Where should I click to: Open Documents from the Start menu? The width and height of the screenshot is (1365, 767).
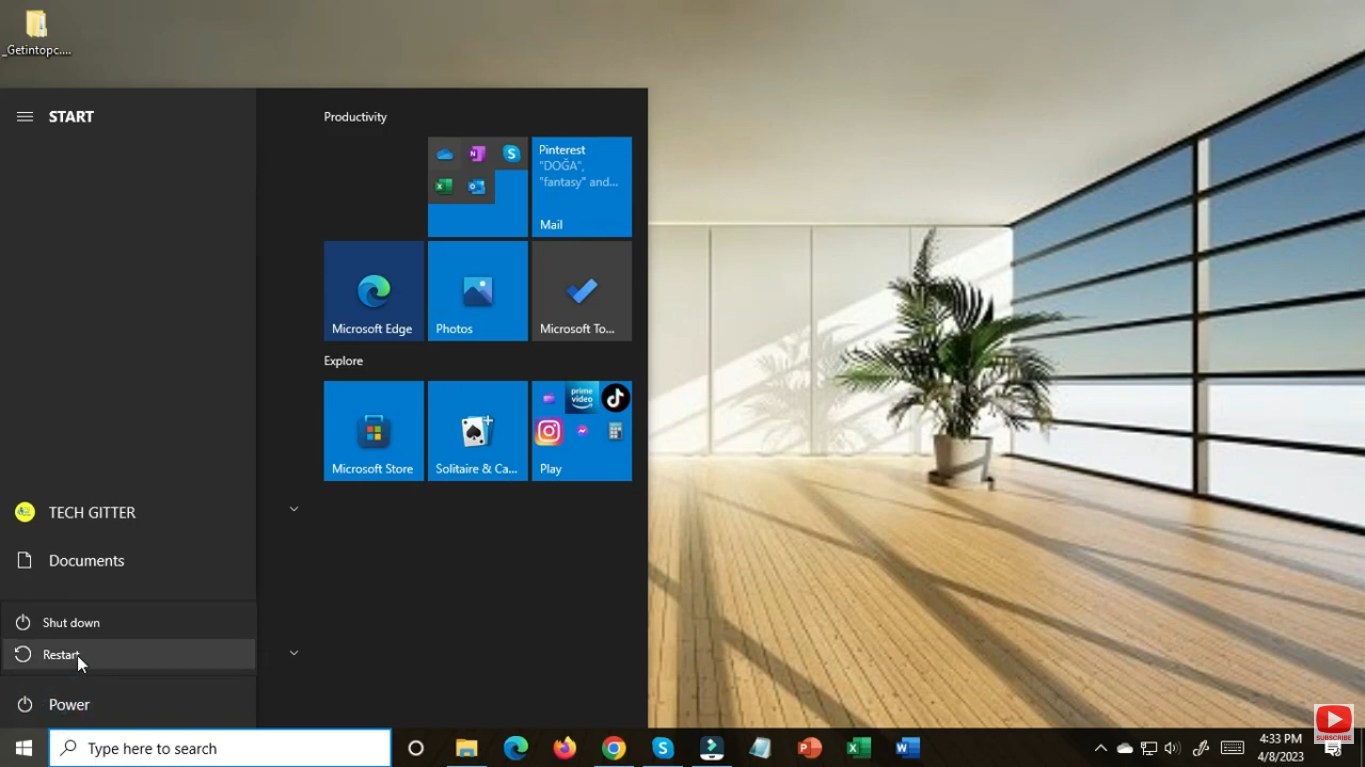(86, 560)
